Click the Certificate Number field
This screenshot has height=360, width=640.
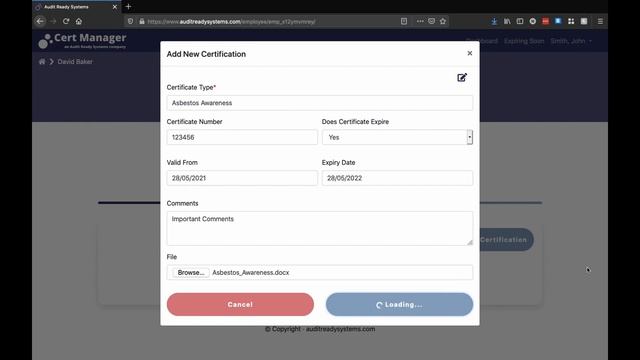coord(242,137)
